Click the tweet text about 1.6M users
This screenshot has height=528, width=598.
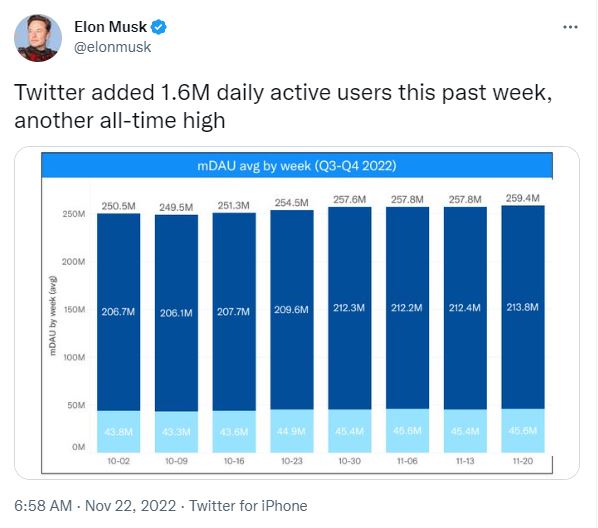coord(283,106)
